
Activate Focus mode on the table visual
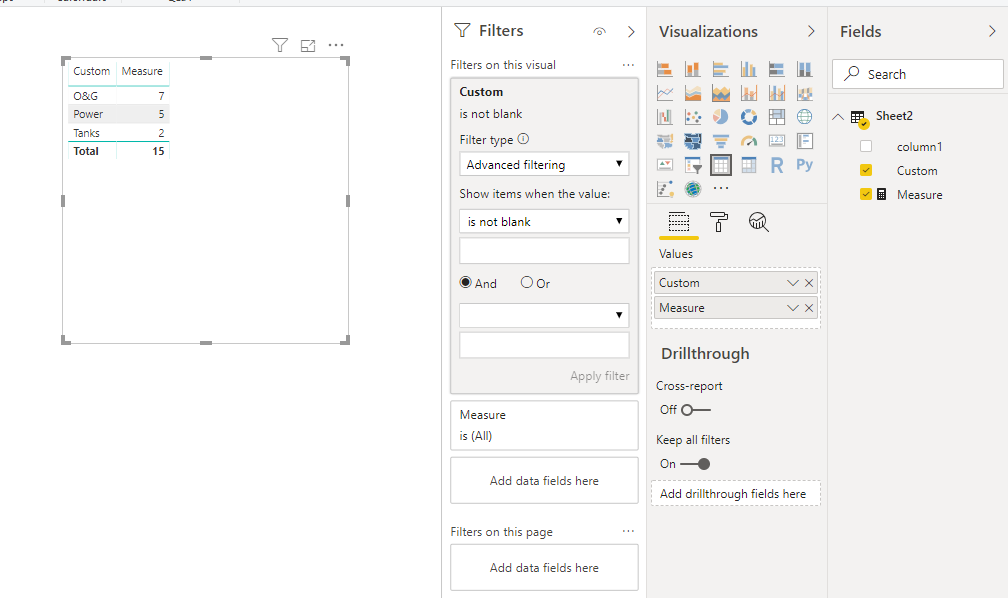[308, 46]
